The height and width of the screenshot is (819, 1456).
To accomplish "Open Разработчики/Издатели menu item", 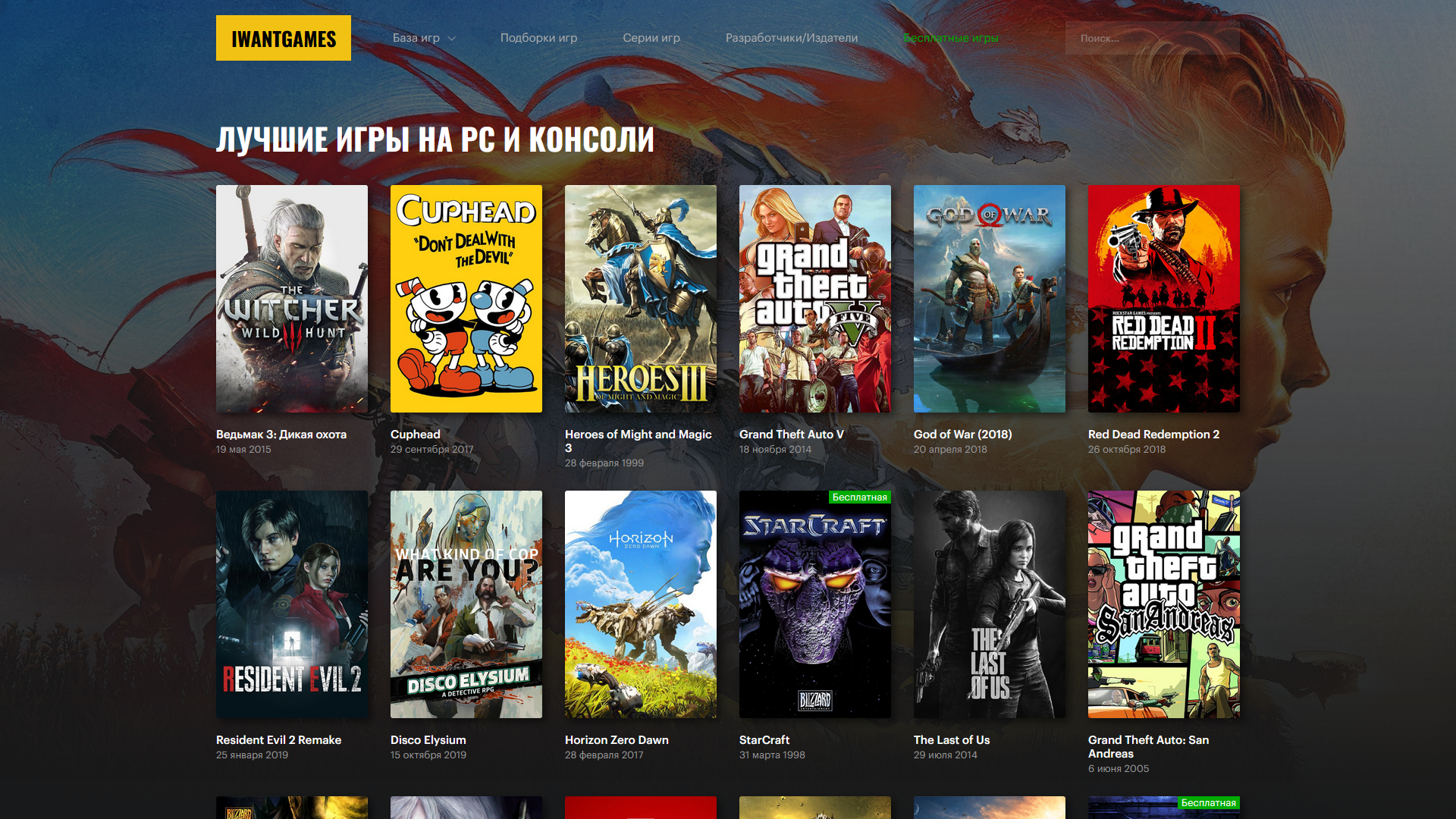I will pyautogui.click(x=792, y=38).
